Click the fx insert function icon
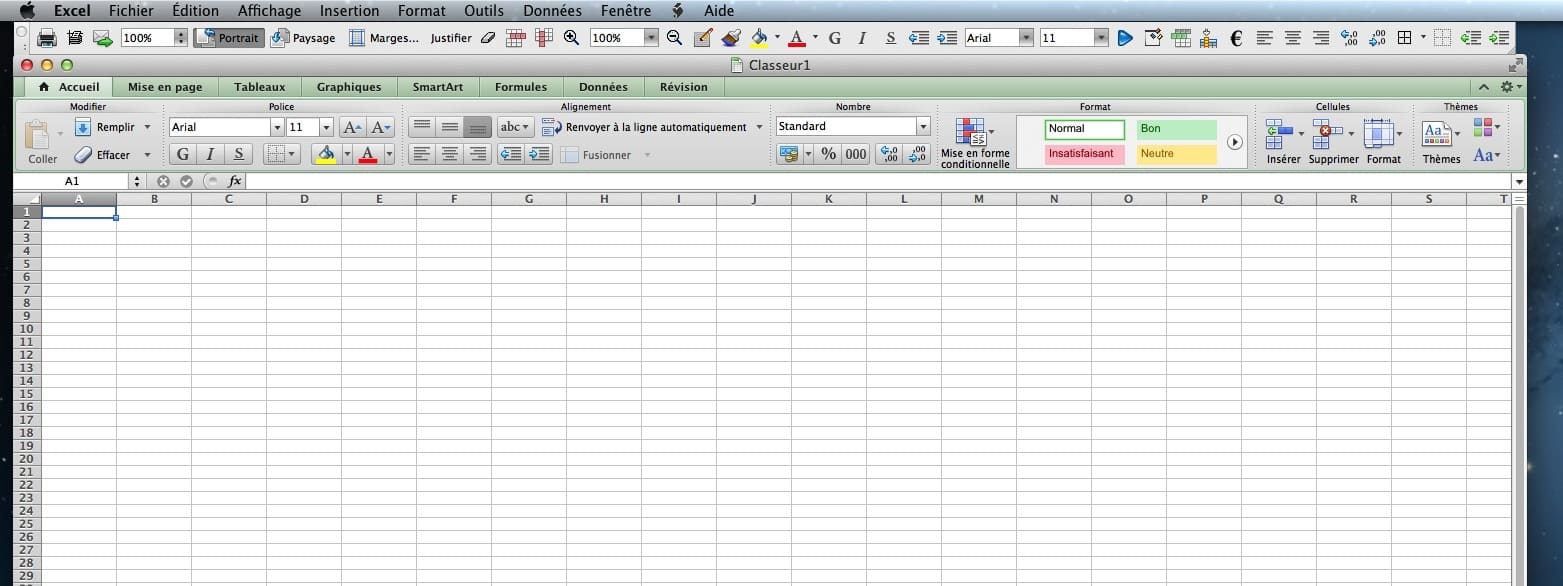Image resolution: width=1563 pixels, height=586 pixels. click(x=234, y=181)
